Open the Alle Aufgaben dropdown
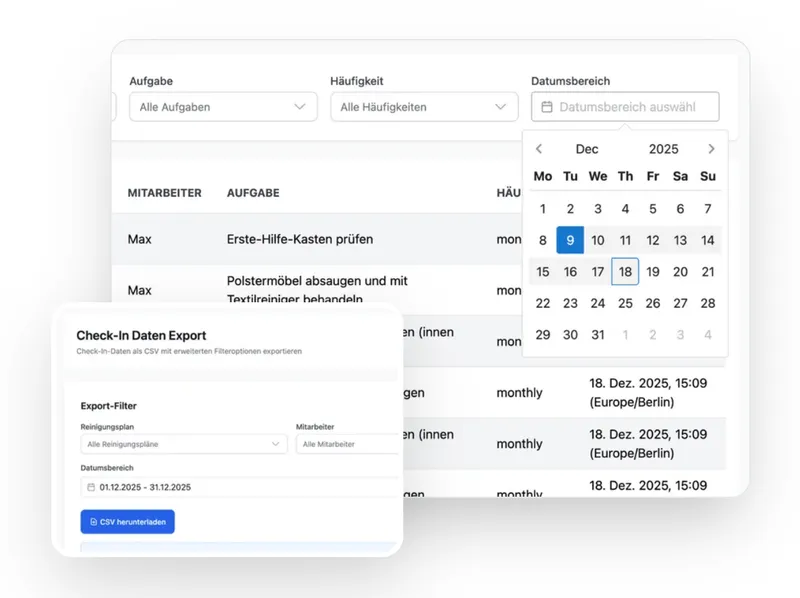The height and width of the screenshot is (598, 800). click(223, 107)
